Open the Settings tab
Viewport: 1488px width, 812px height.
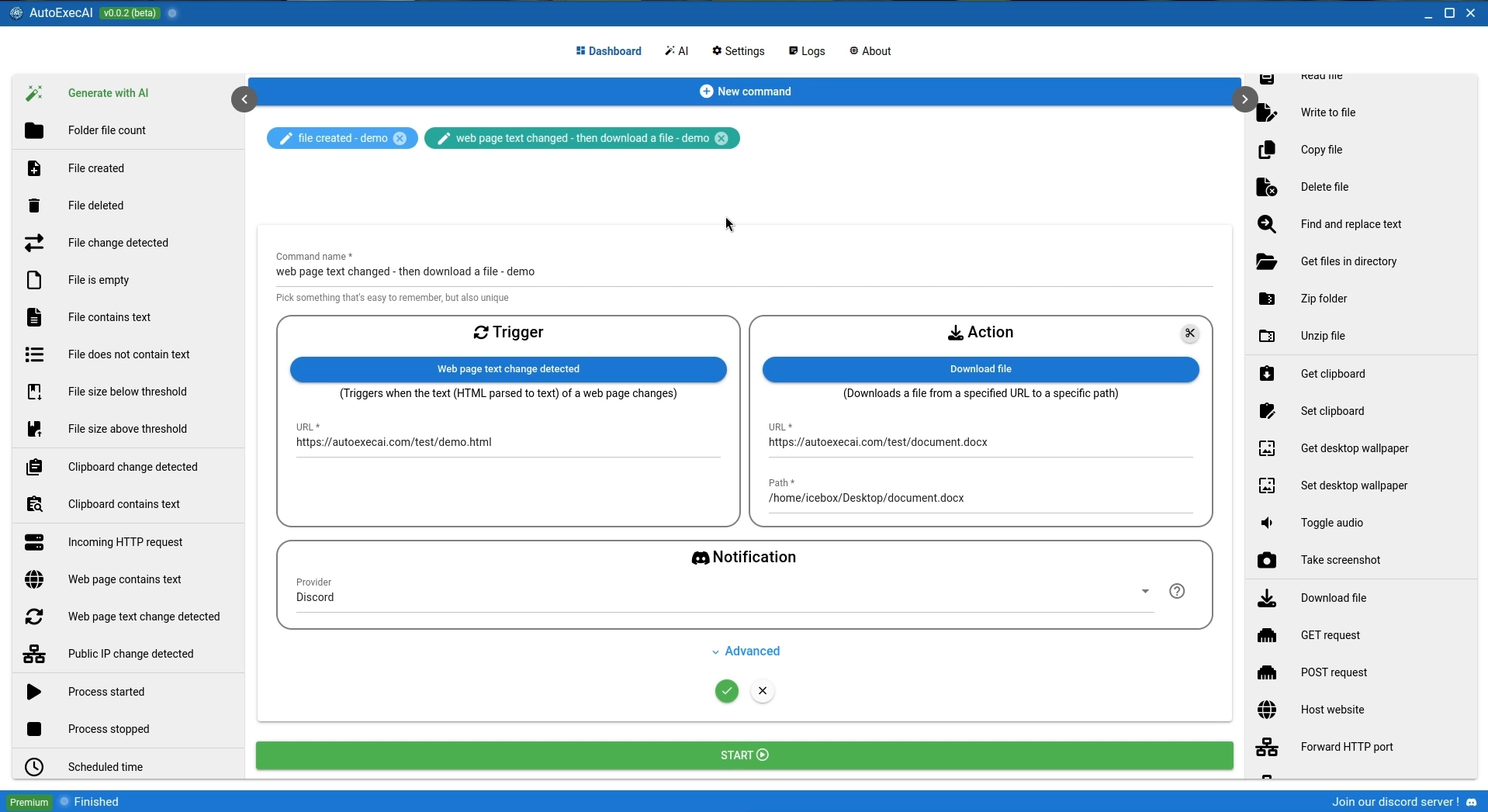point(739,51)
